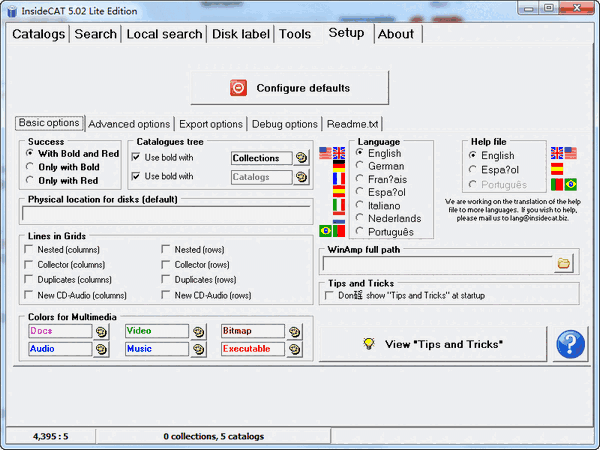The width and height of the screenshot is (600, 450).
Task: Click the French flag in Language list
Action: coord(339,179)
